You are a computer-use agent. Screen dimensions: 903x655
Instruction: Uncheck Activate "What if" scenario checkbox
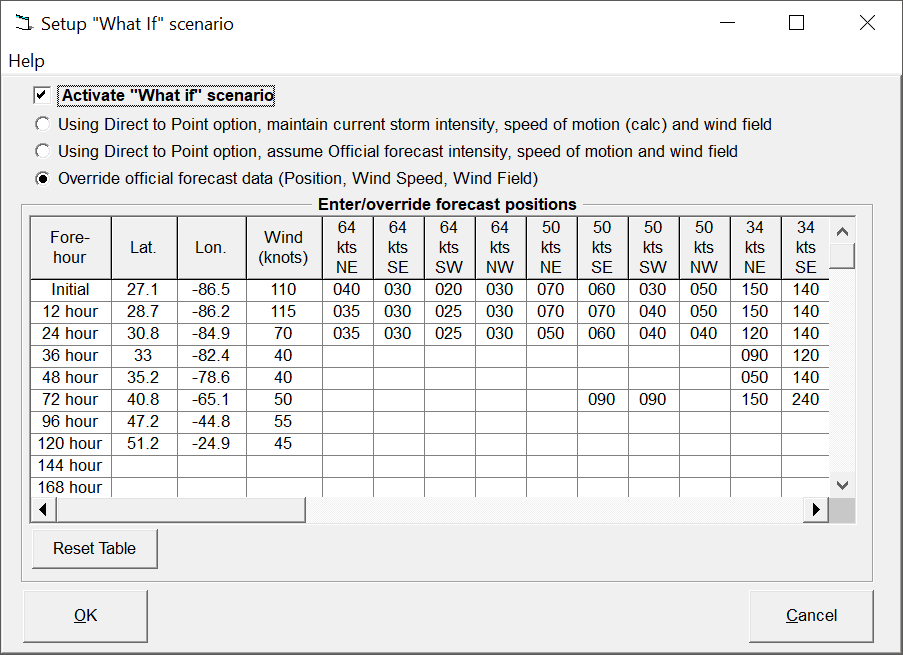coord(42,96)
